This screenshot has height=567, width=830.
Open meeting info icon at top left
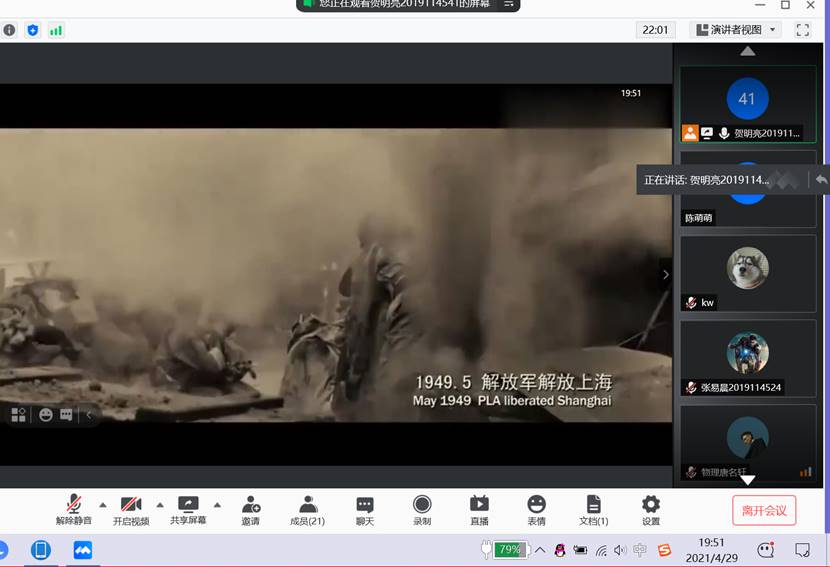(10, 30)
